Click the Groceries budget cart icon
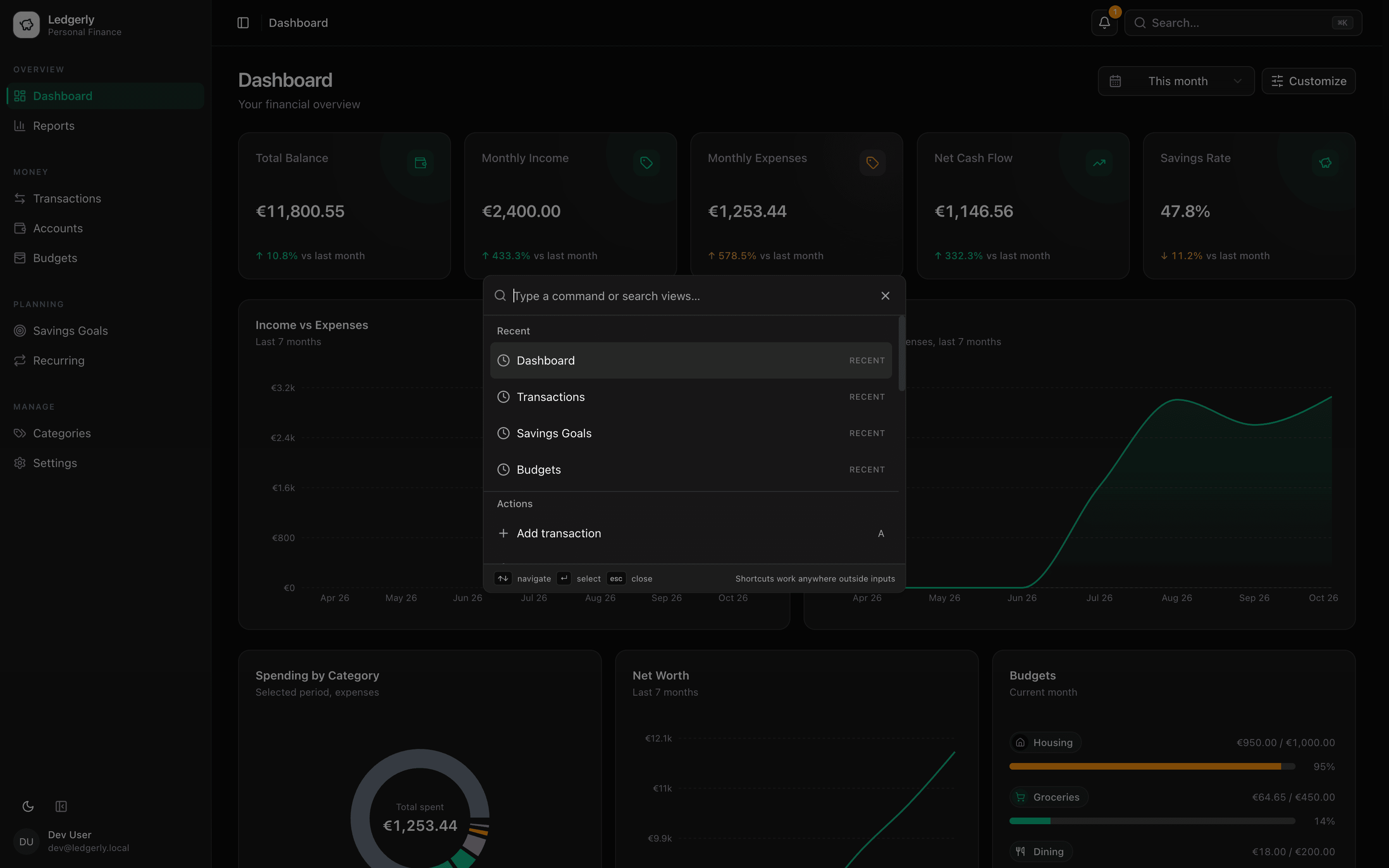 click(1021, 797)
